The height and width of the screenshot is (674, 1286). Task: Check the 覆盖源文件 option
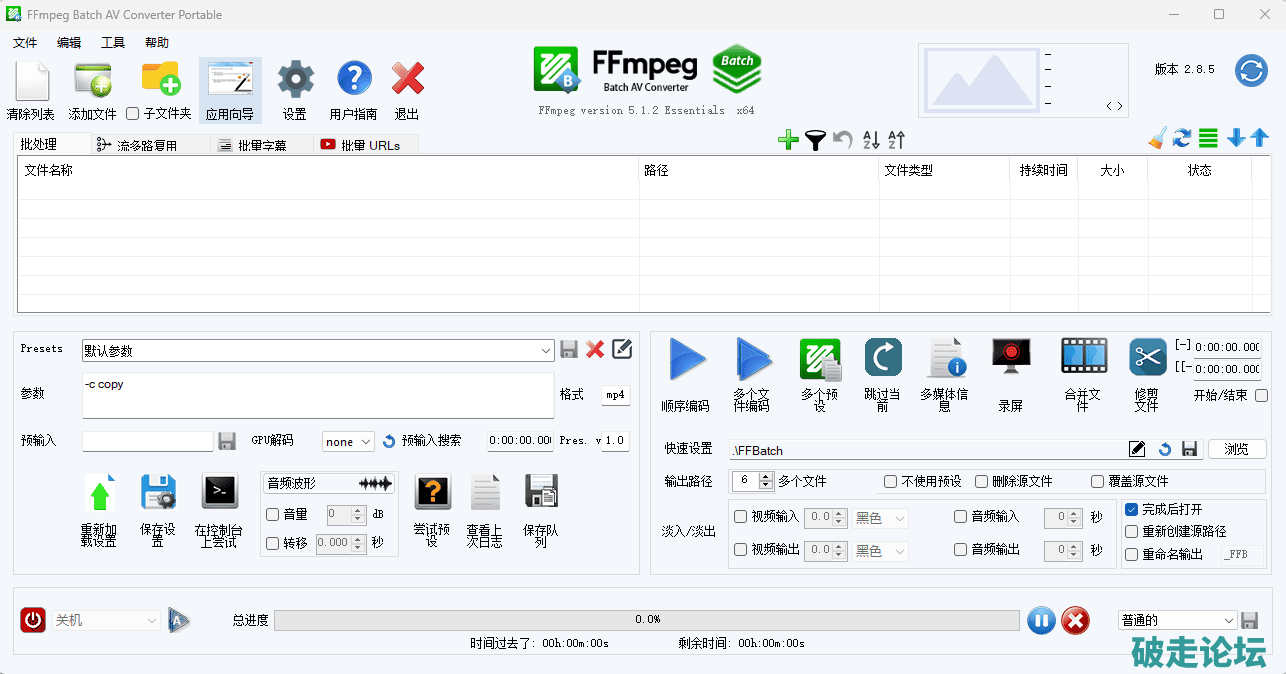[1098, 482]
